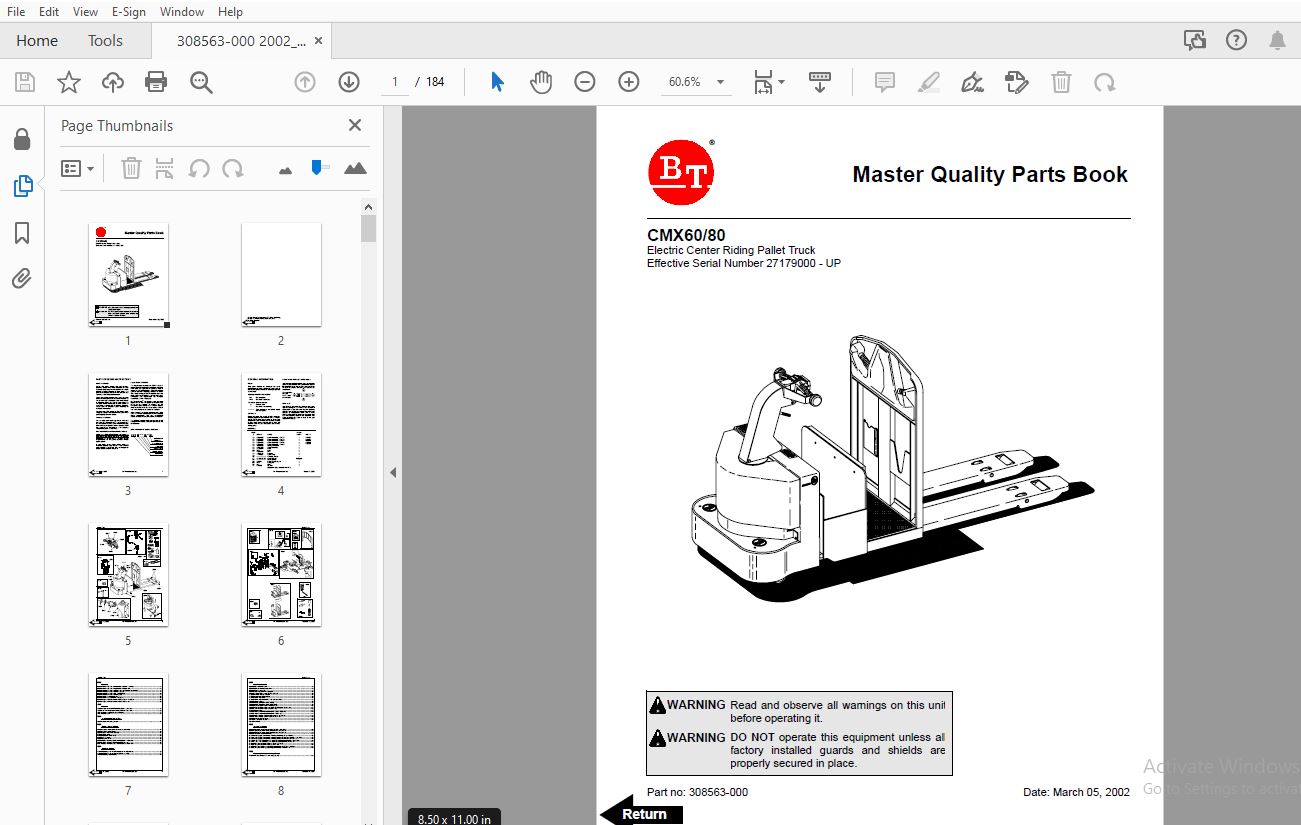Go to the previous page arrow
The height and width of the screenshot is (825, 1301).
pyautogui.click(x=305, y=82)
